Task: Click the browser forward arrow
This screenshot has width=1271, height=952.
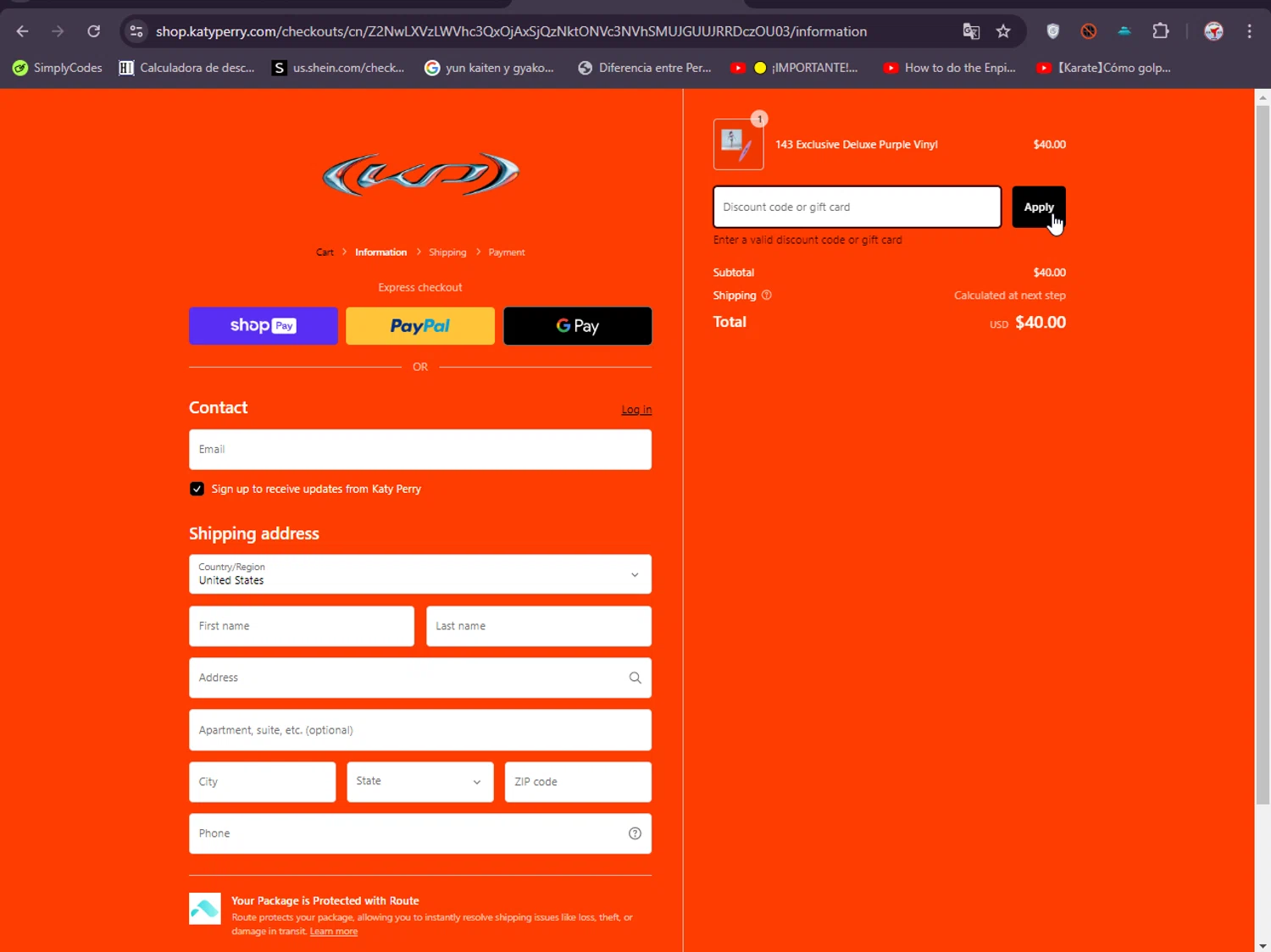Action: tap(58, 31)
